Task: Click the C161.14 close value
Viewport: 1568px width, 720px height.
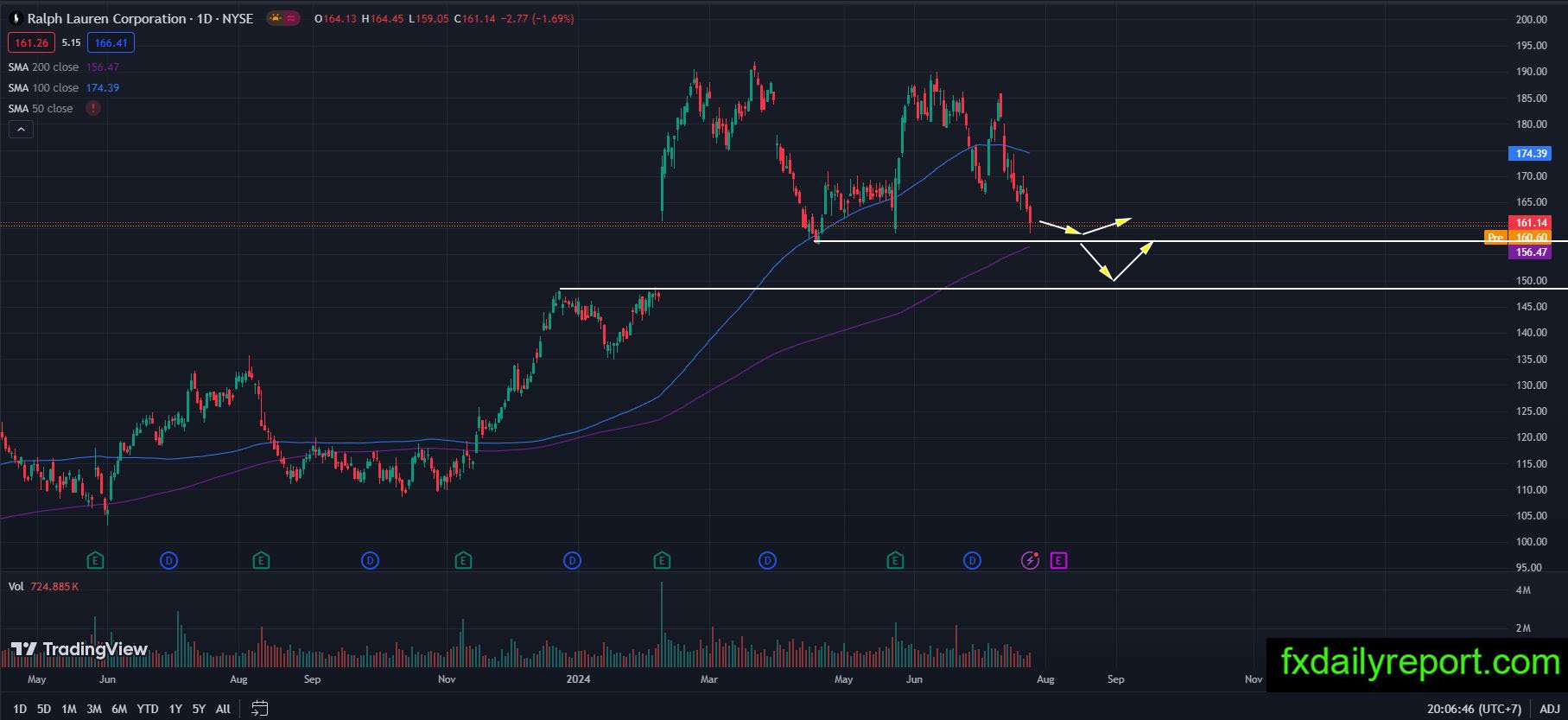Action: click(x=476, y=18)
